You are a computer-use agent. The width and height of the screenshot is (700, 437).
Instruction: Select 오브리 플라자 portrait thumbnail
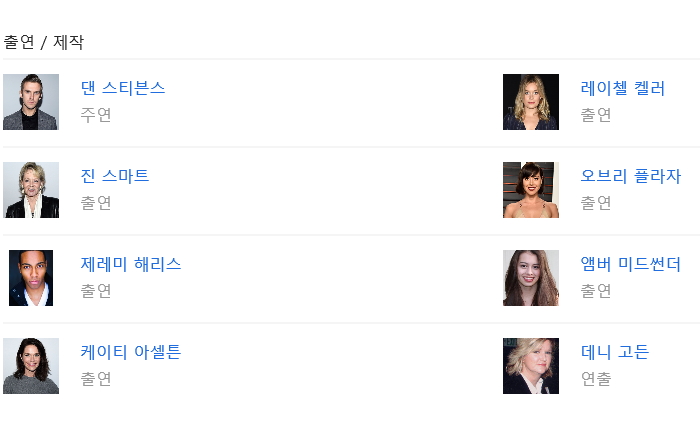[x=531, y=190]
